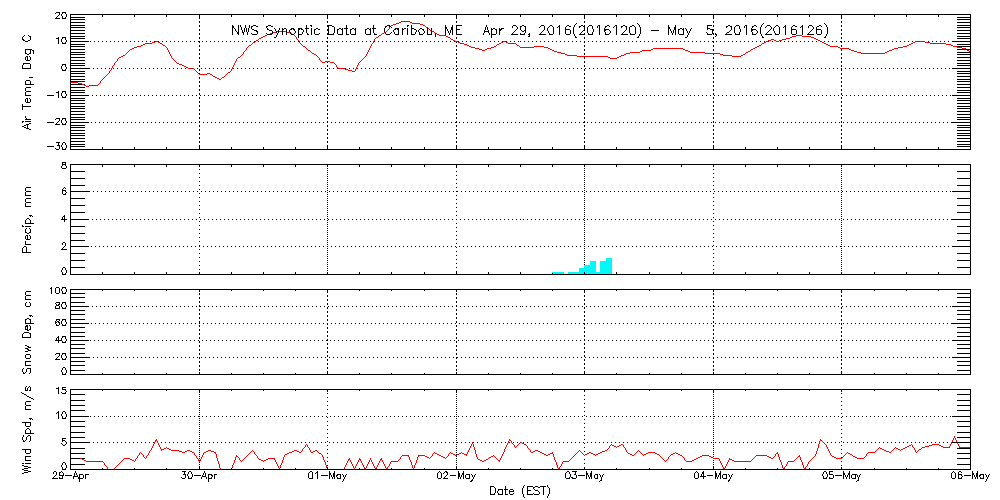Click the 01-May date tick label
The height and width of the screenshot is (500, 1000).
[328, 477]
